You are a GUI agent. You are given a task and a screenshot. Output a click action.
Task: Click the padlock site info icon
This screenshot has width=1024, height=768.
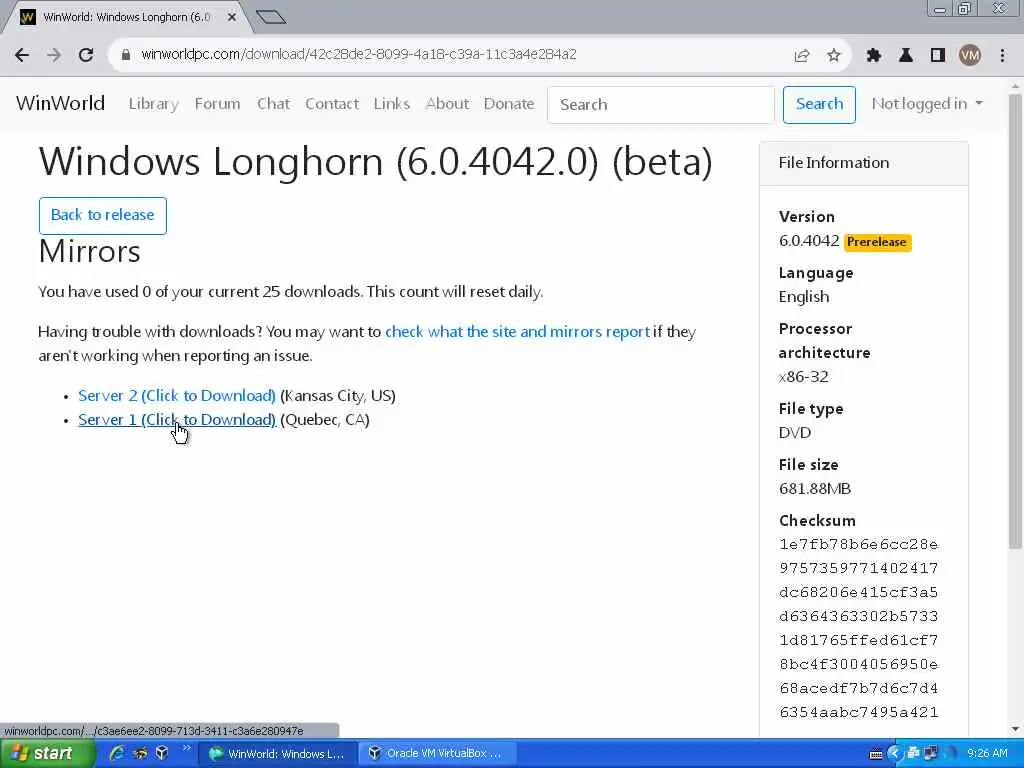tap(126, 55)
